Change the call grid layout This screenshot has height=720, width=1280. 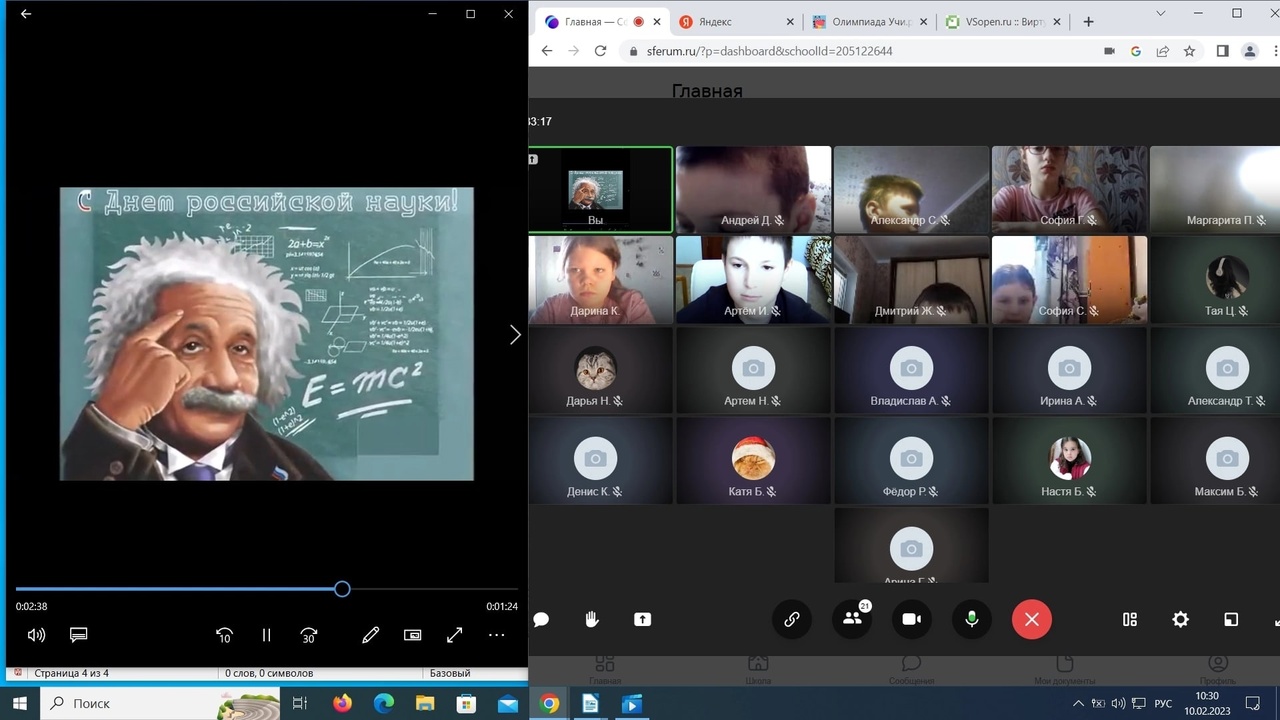[x=1130, y=619]
